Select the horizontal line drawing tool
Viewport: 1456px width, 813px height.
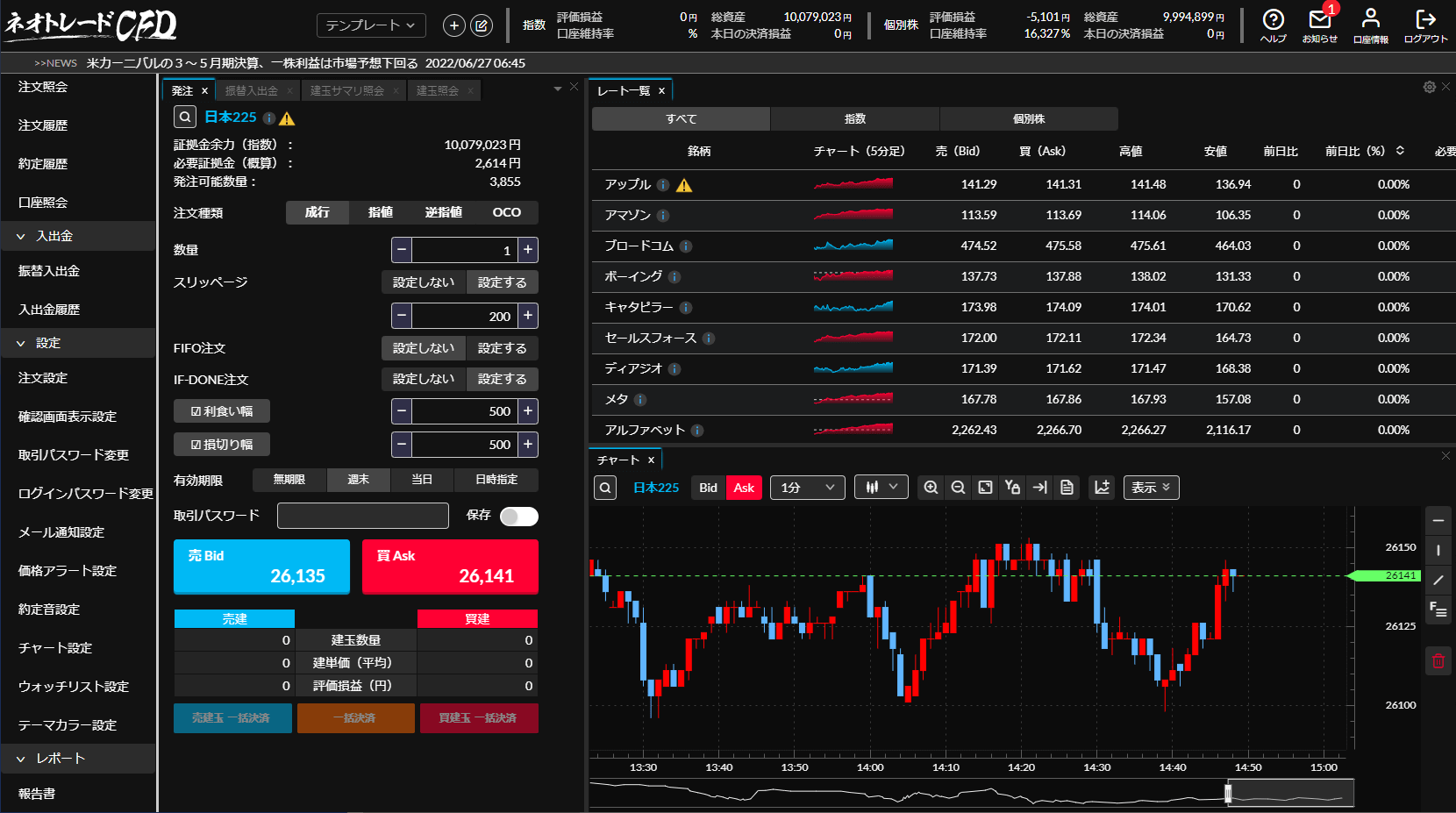(1438, 521)
